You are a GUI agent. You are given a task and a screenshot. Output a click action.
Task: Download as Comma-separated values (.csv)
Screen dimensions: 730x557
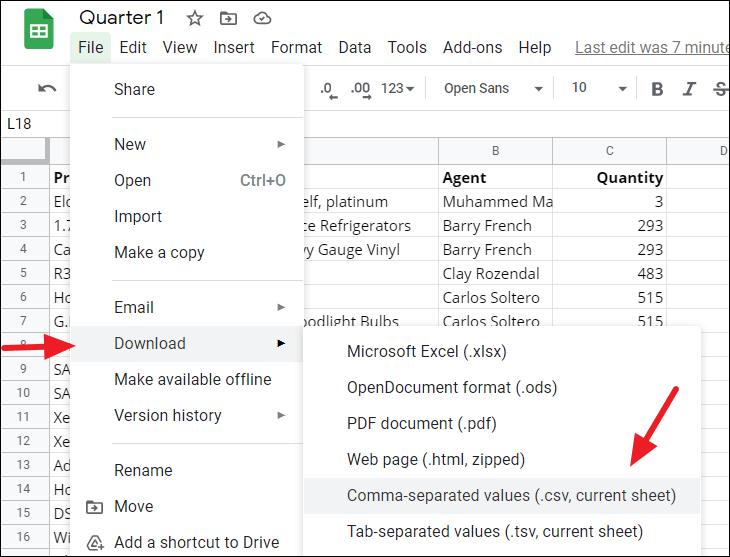pyautogui.click(x=501, y=496)
